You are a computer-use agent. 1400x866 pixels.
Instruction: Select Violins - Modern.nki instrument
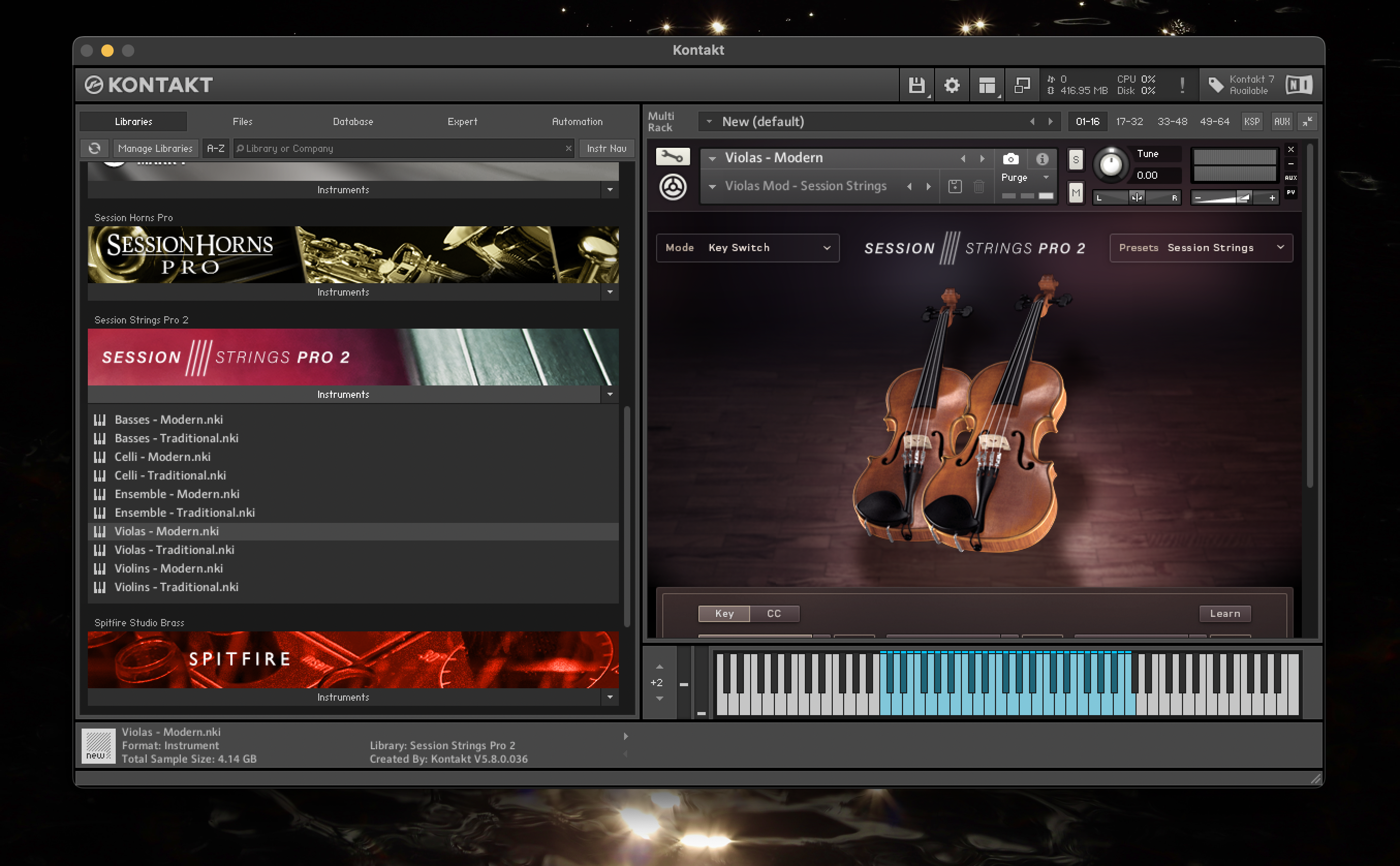(353, 568)
